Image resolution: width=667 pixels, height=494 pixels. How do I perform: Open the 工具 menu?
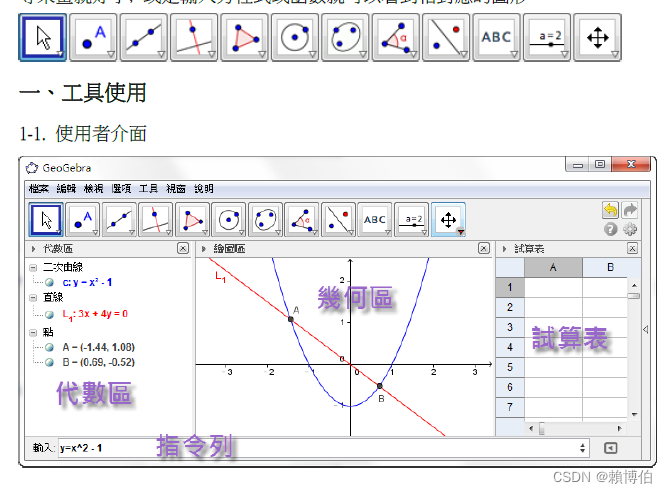point(148,188)
